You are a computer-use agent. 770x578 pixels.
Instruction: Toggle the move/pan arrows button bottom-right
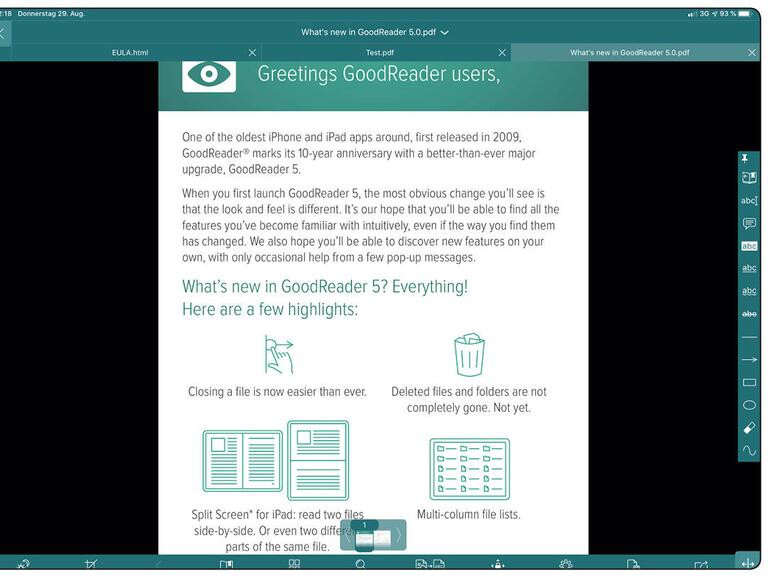point(747,563)
